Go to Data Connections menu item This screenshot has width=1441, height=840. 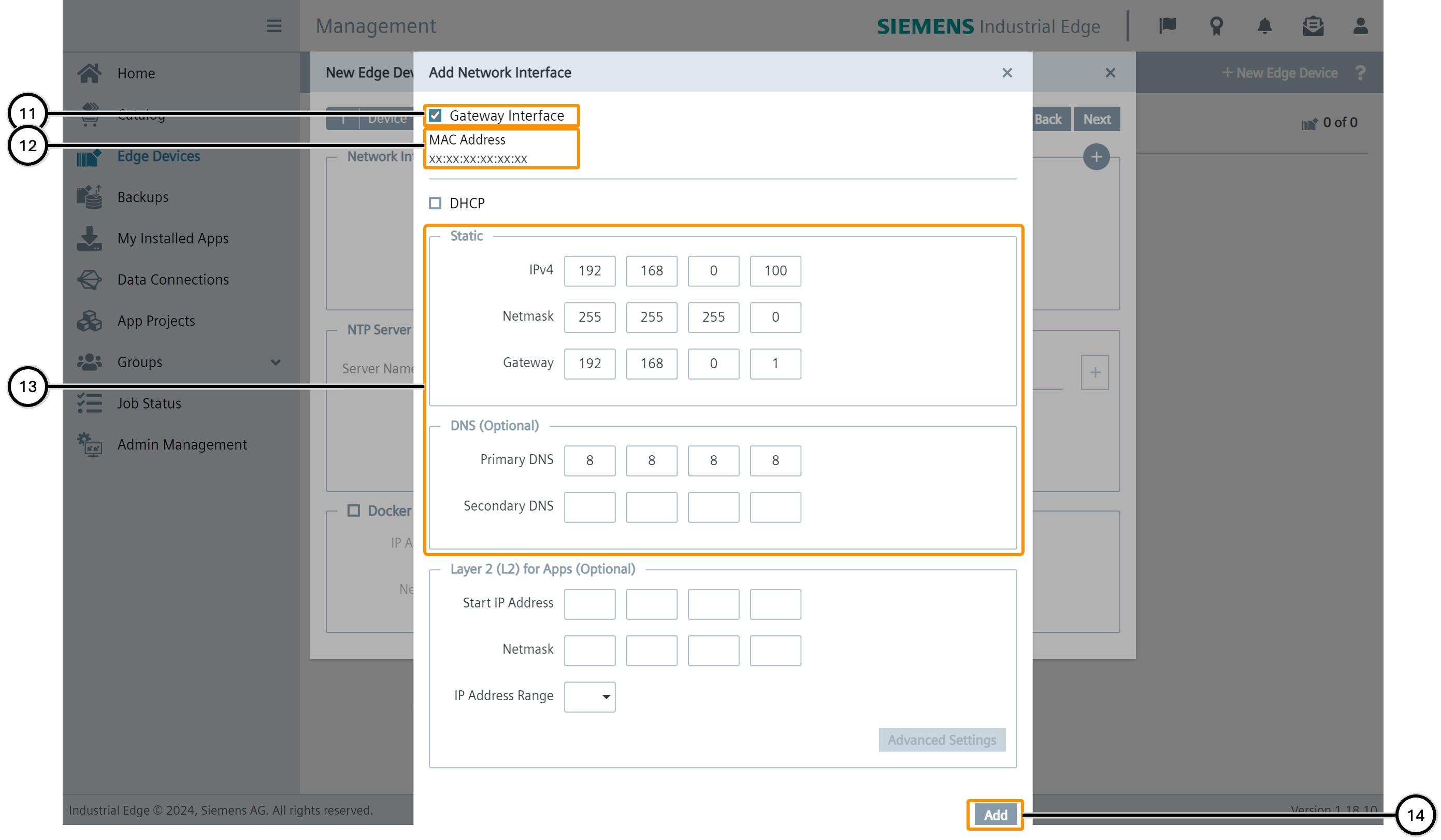172,280
